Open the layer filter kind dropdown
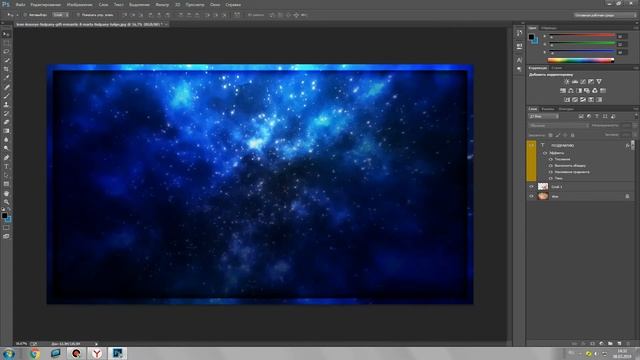 (x=544, y=117)
